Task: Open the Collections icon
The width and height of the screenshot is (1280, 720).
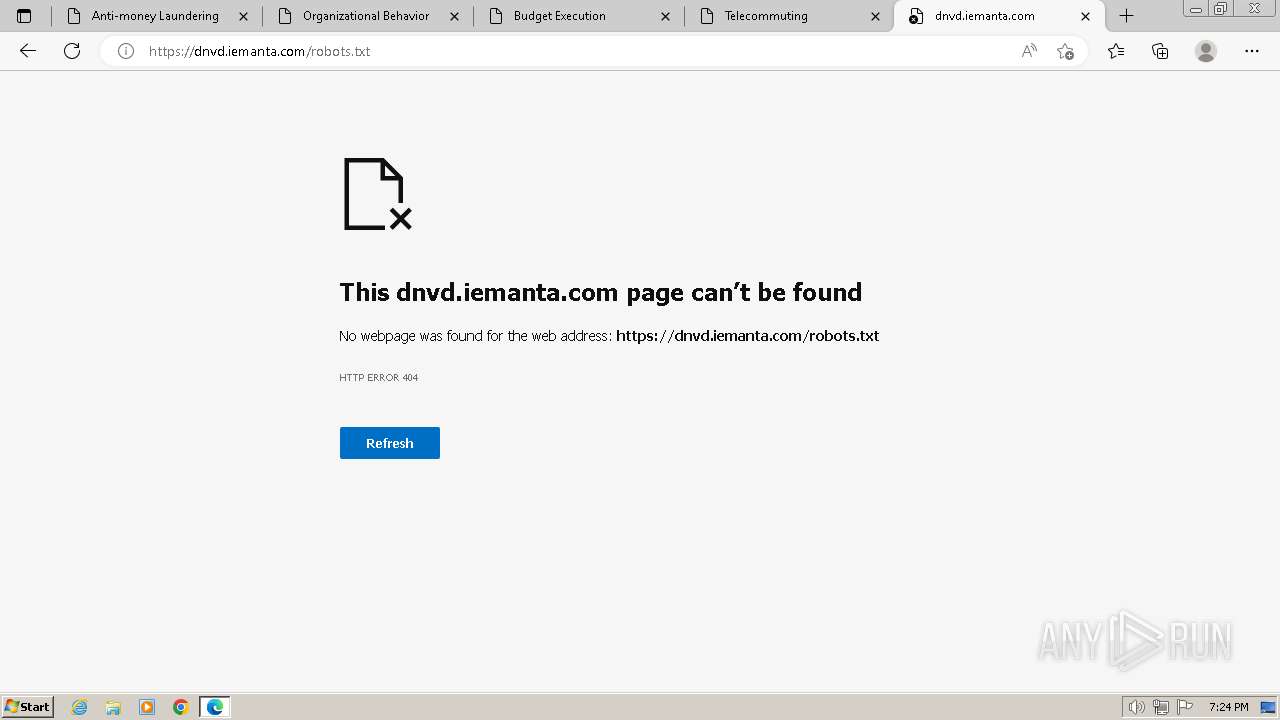Action: pos(1160,51)
